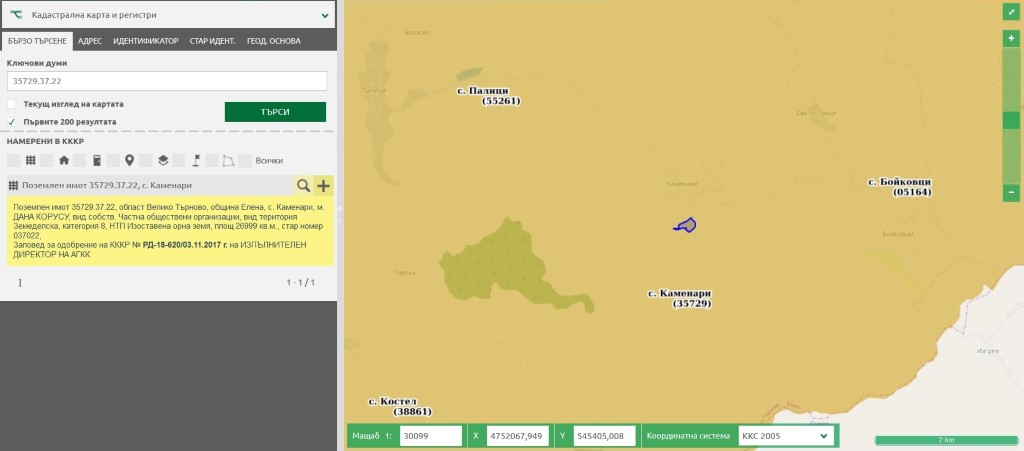Open the 'ИДЕНТИФИКАТОР' tab
The width and height of the screenshot is (1024, 451).
click(145, 41)
